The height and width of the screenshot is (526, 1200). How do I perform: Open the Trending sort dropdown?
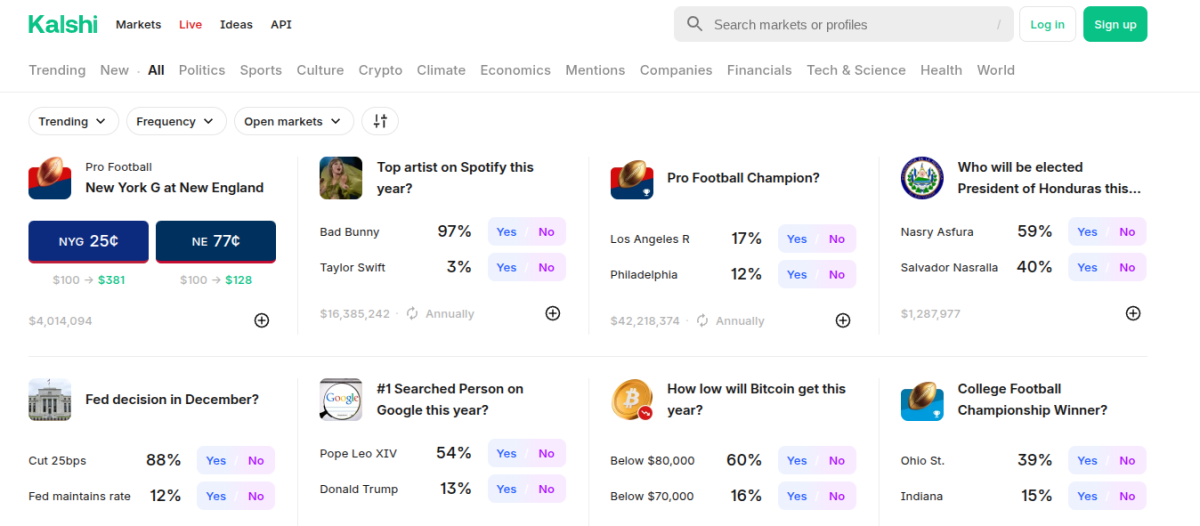[x=74, y=121]
